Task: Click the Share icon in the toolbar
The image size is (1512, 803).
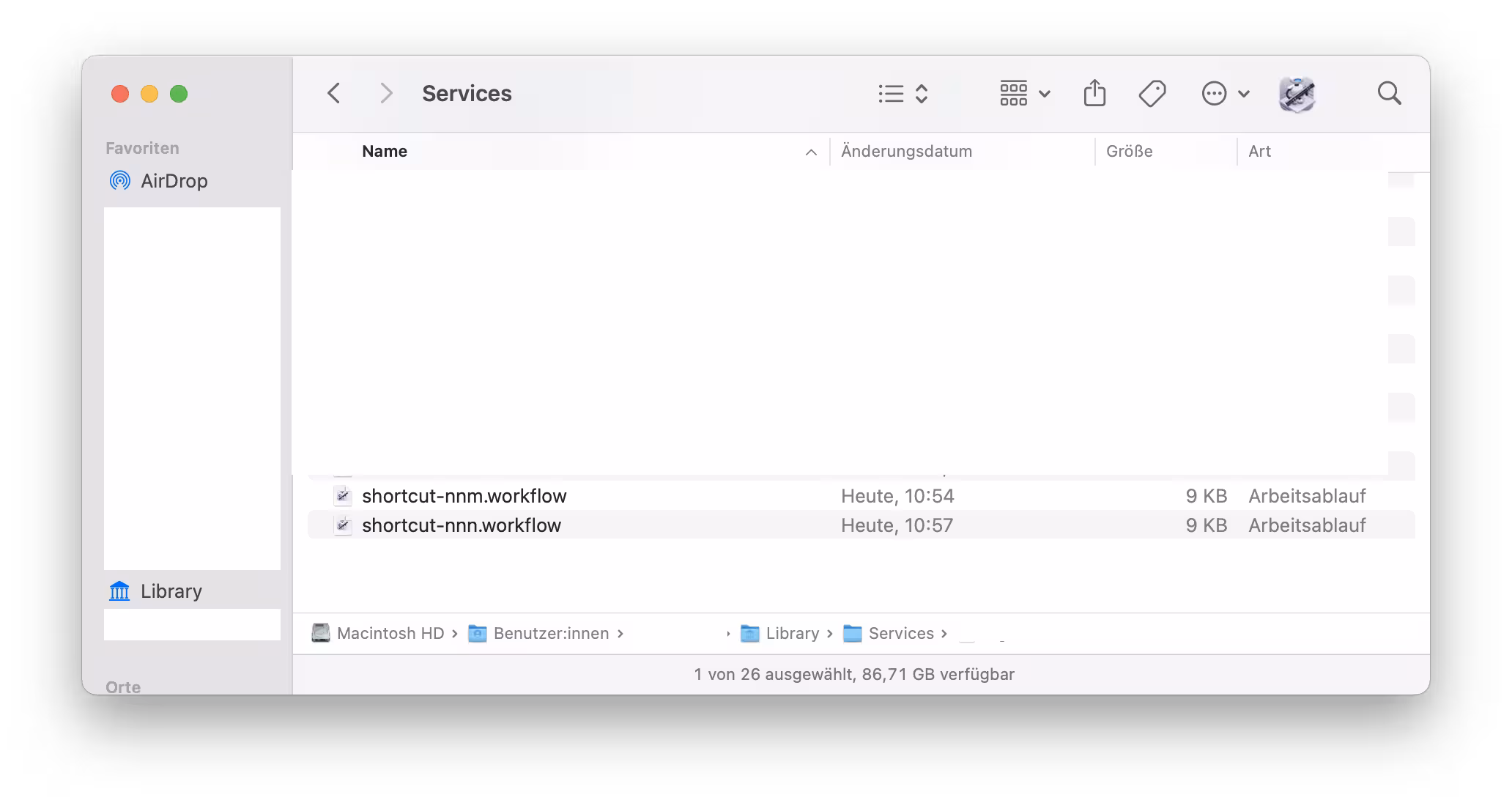Action: 1094,93
